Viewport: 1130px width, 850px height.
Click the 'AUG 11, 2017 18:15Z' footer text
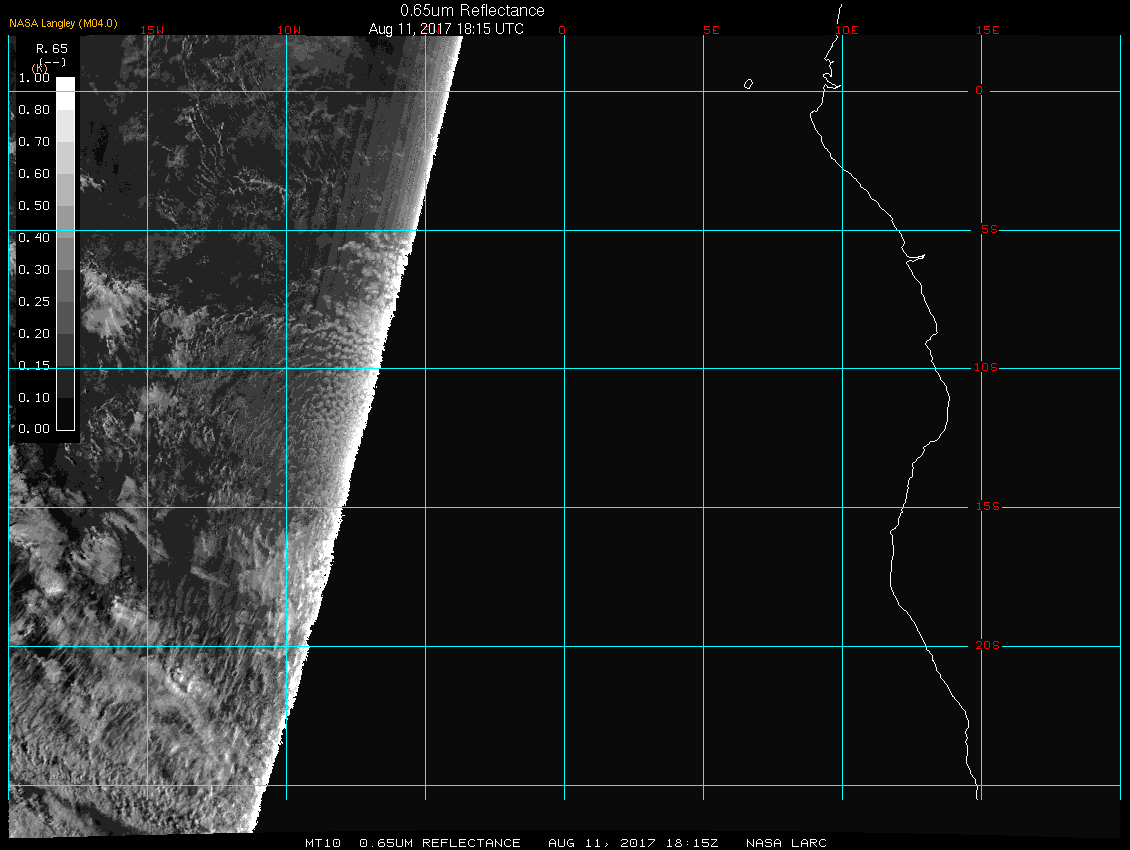tap(633, 843)
